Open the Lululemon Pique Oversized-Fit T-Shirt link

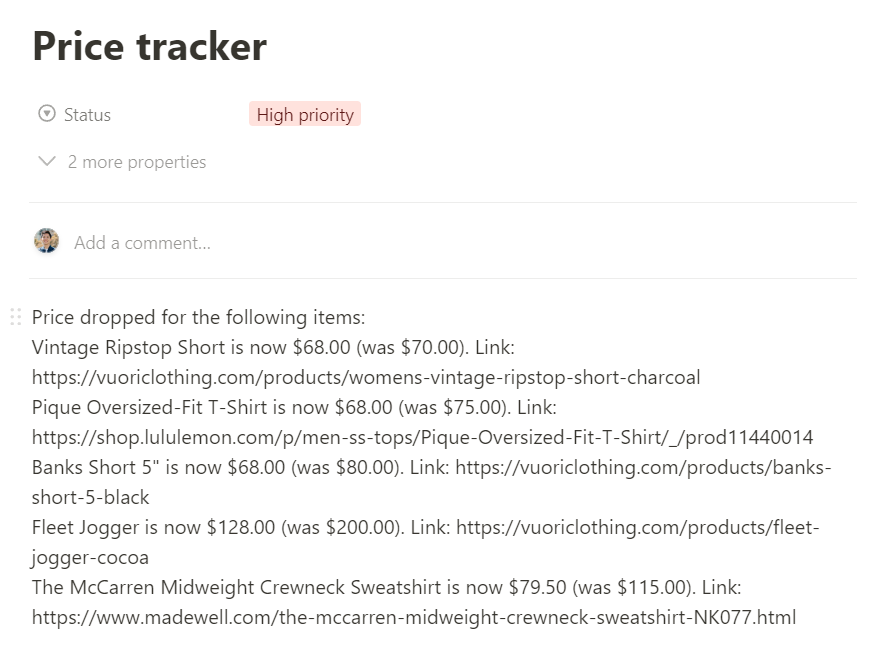point(423,437)
